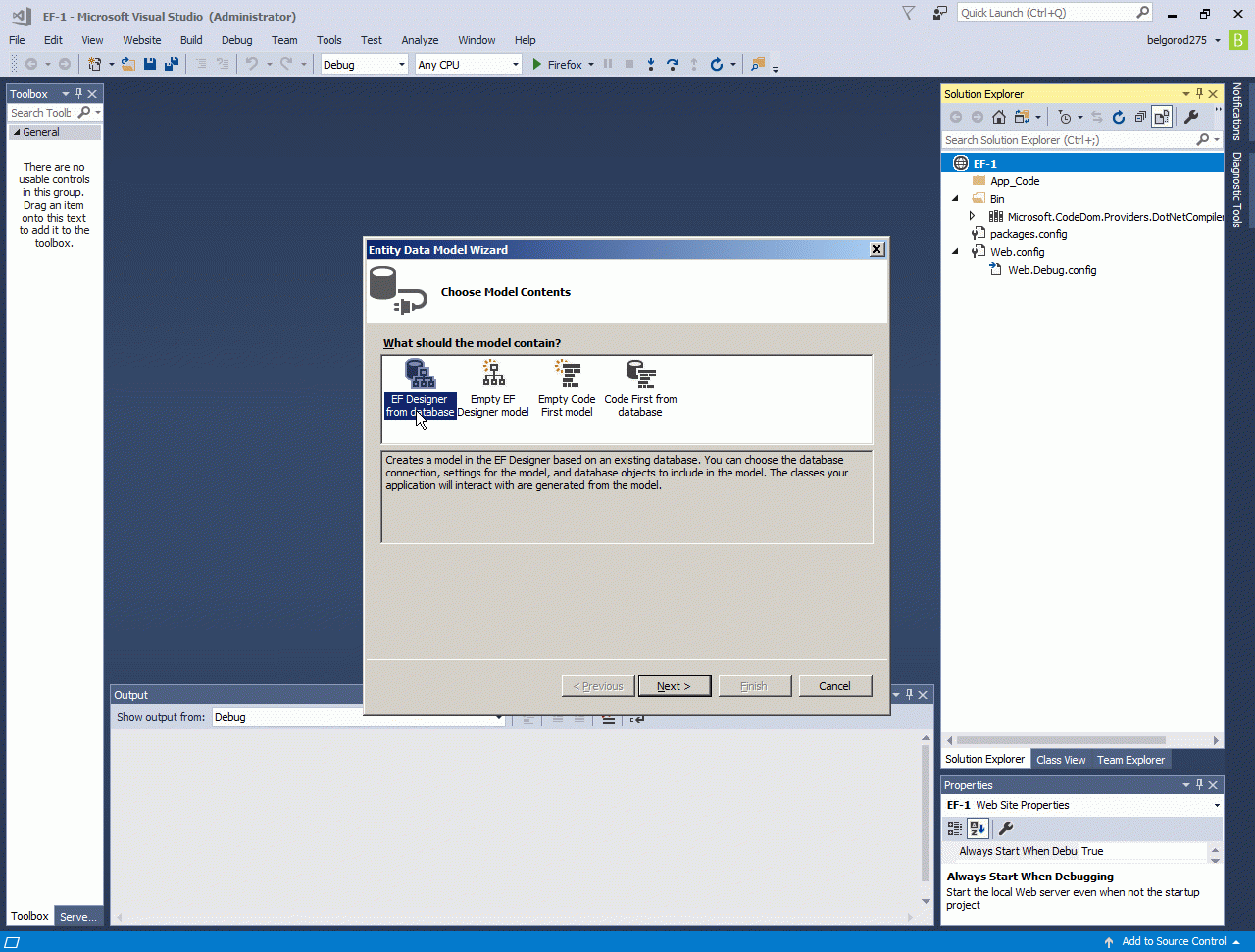Viewport: 1255px width, 952px height.
Task: Click Search Toolbox input field
Action: [41, 113]
